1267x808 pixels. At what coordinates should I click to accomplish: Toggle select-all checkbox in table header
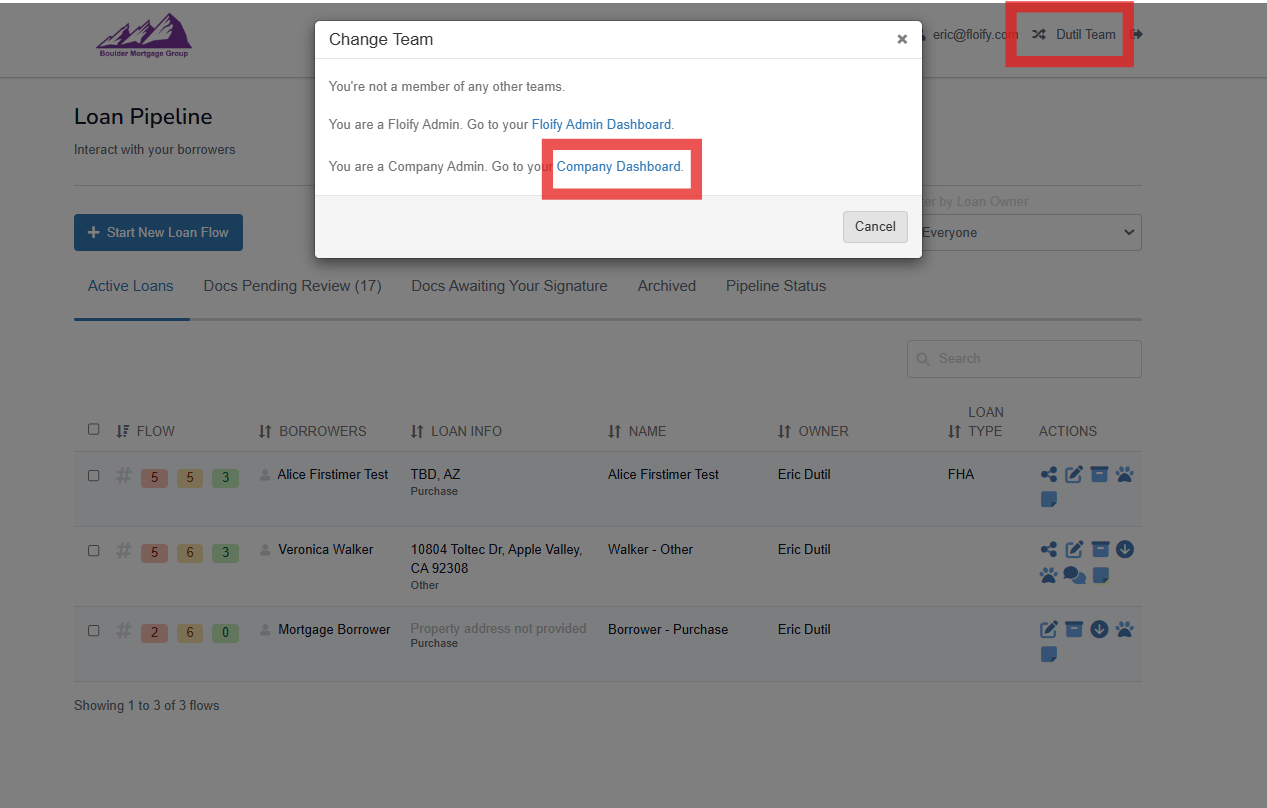[94, 429]
